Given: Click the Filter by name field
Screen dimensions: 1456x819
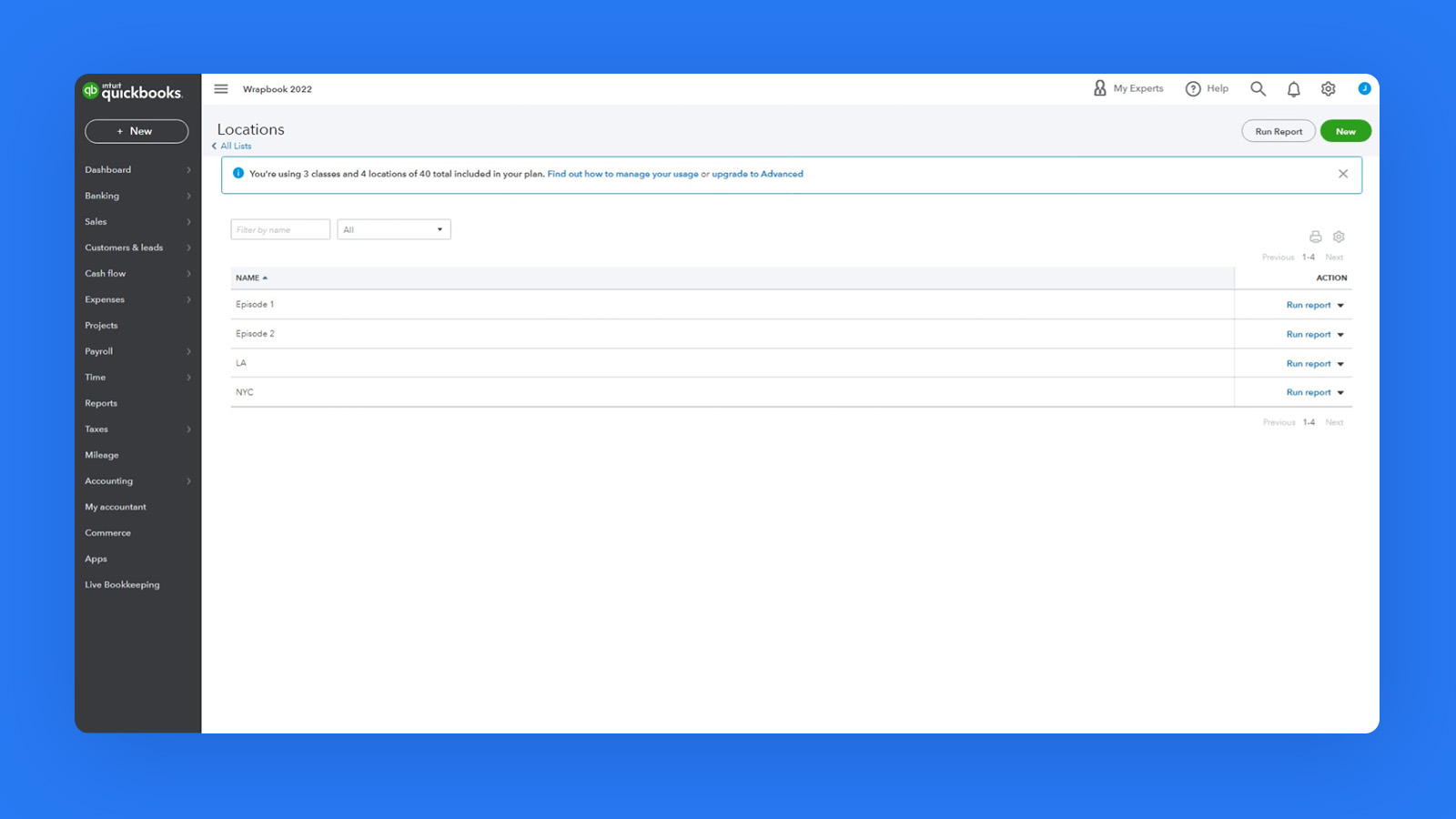Looking at the screenshot, I should coord(279,229).
